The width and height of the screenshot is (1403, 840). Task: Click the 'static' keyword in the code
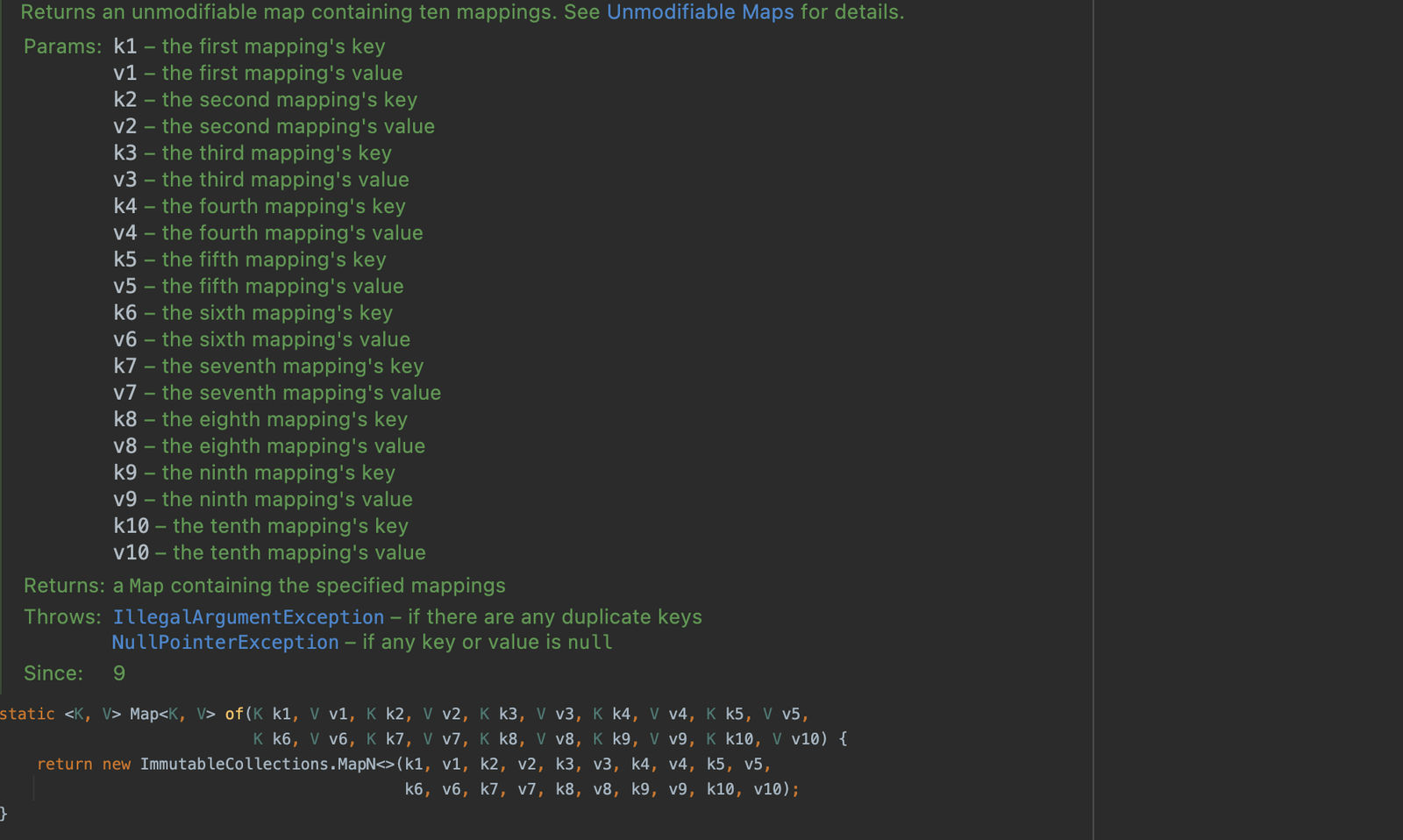(27, 714)
